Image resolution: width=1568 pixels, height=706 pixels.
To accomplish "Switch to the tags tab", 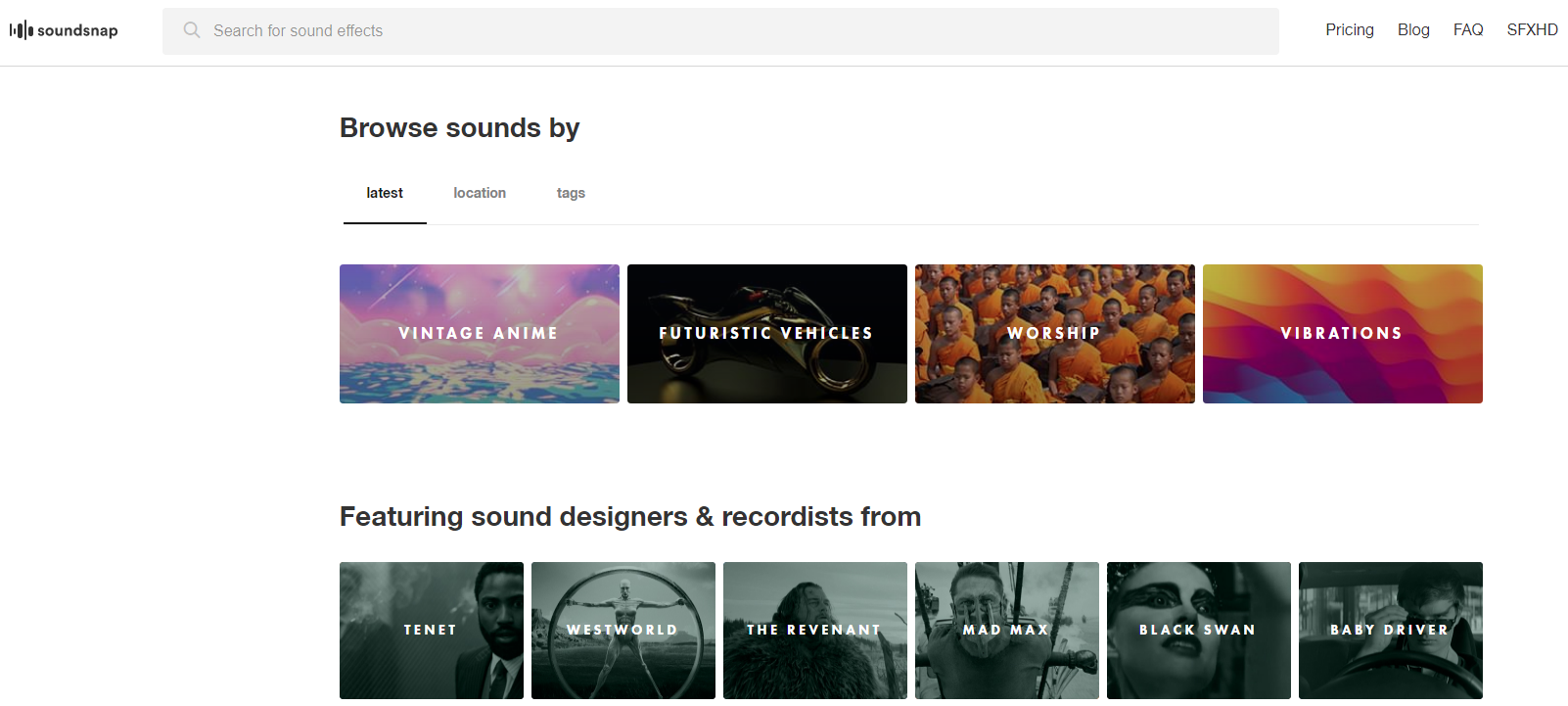I will [x=571, y=193].
